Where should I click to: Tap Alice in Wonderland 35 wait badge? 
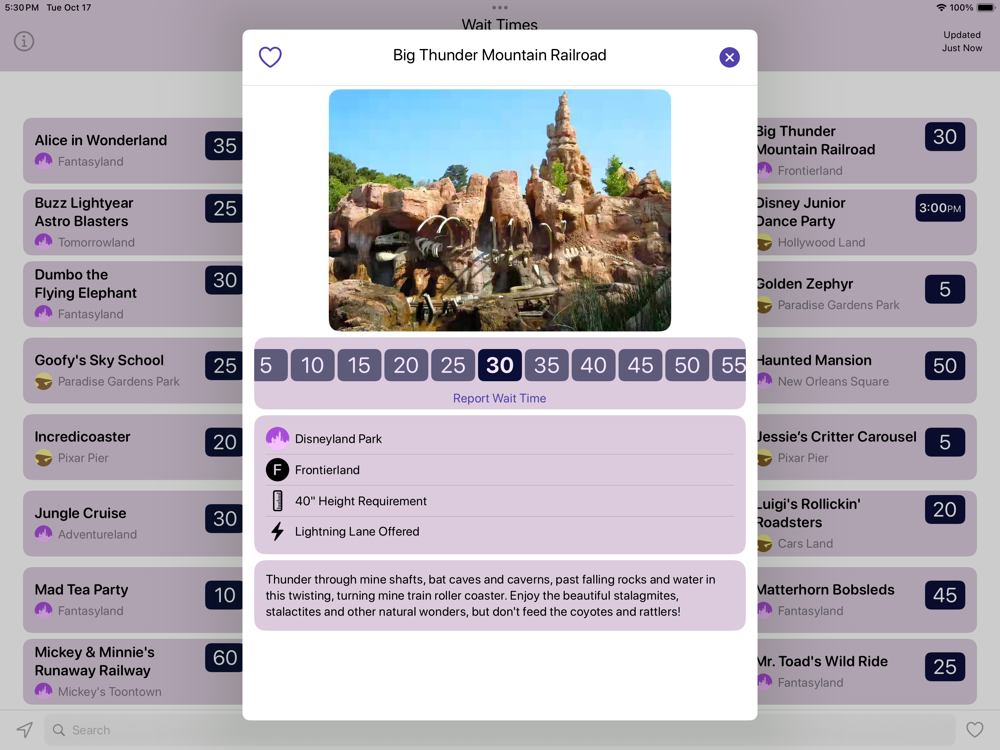(224, 145)
